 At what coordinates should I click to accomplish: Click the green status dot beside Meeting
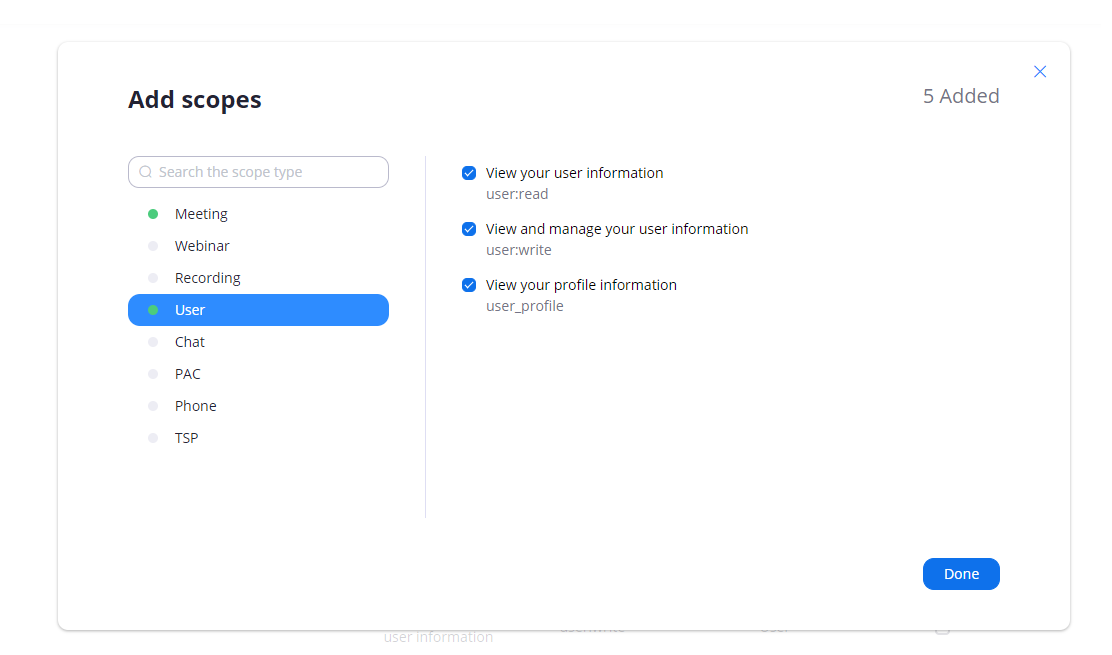click(x=152, y=213)
